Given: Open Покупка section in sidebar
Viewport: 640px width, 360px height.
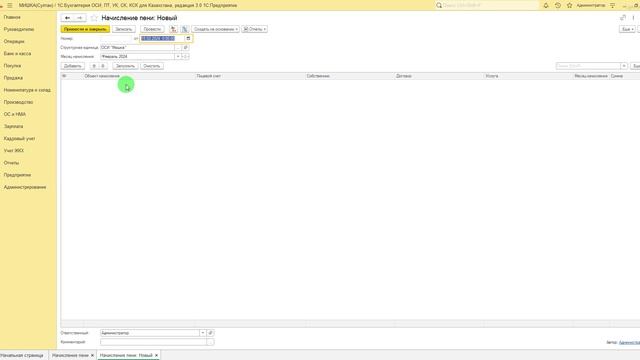Looking at the screenshot, I should pos(12,66).
